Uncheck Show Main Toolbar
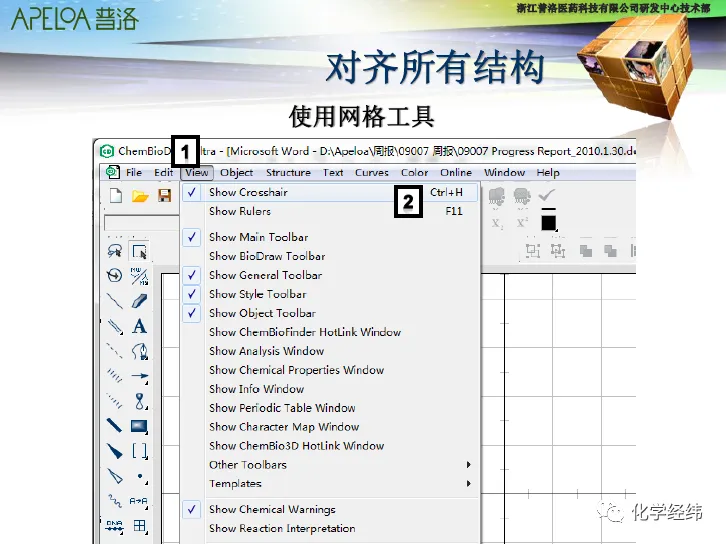Viewport: 726px width, 544px height. 329,237
